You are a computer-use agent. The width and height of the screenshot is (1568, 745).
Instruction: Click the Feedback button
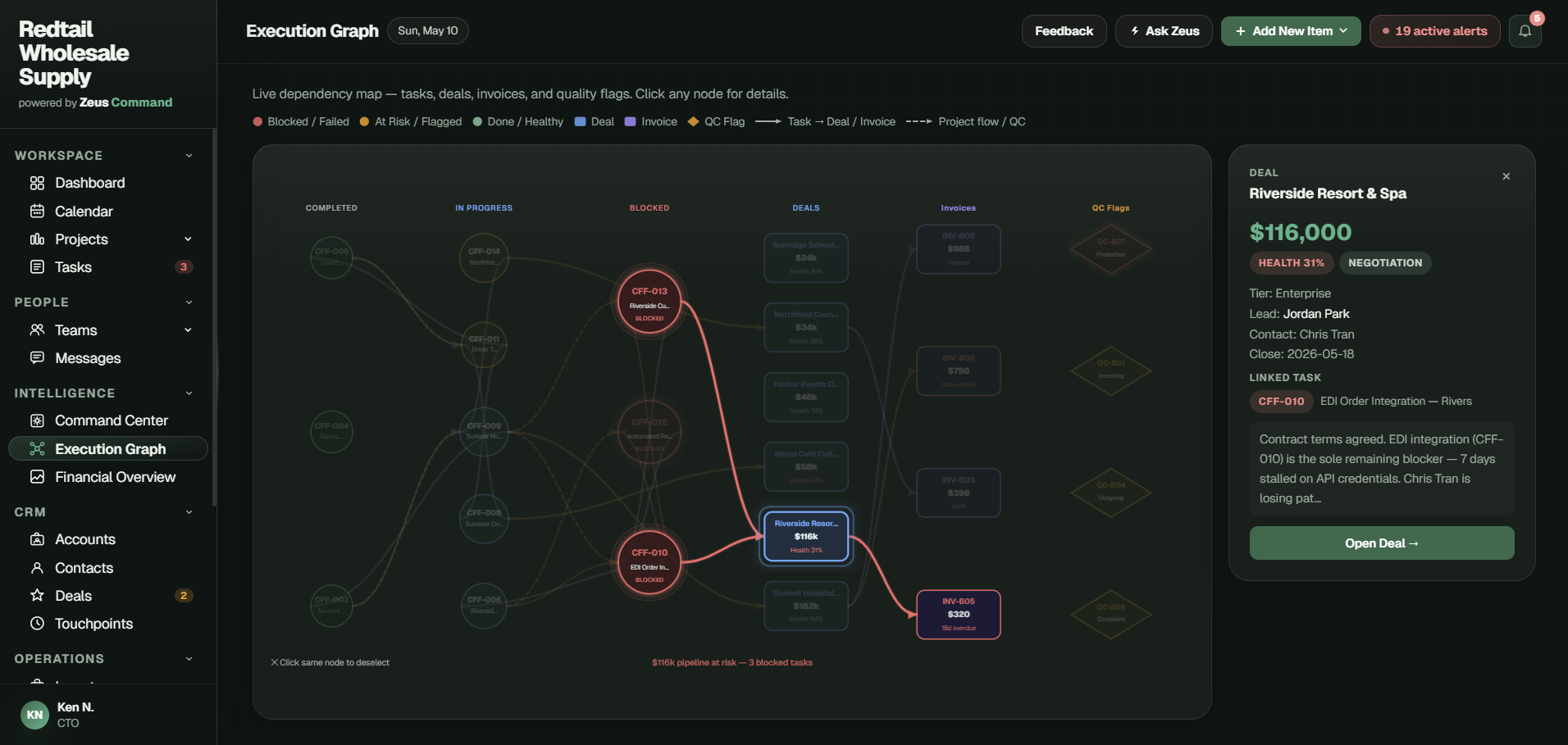(x=1064, y=31)
